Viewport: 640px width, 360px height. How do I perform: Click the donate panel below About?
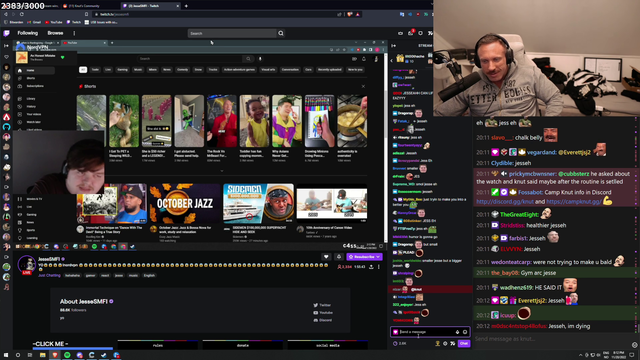point(242,345)
